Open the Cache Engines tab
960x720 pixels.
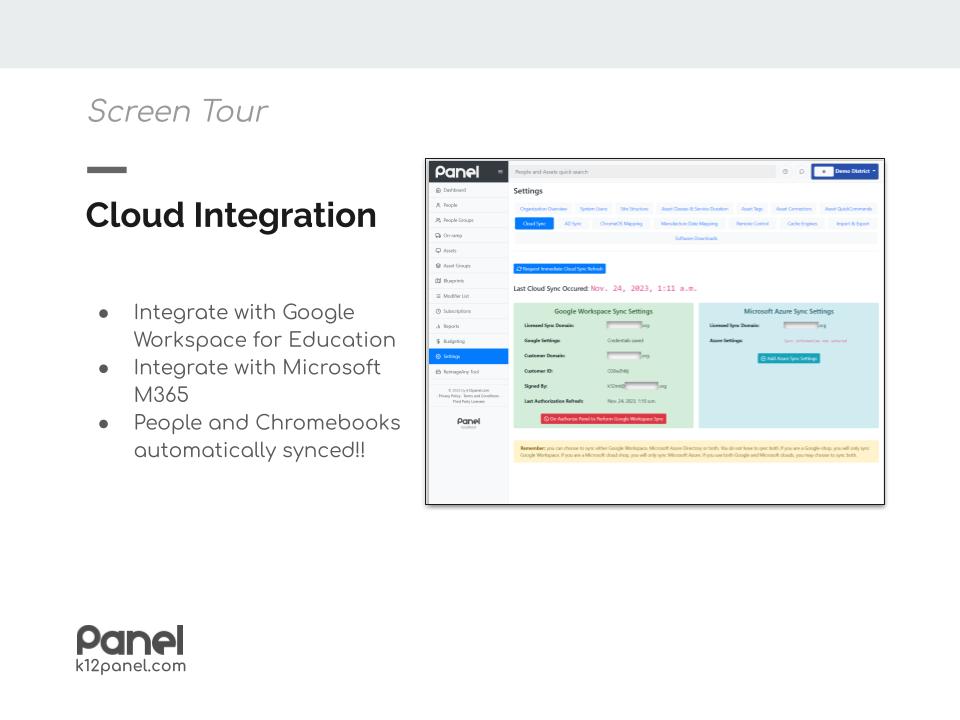[x=802, y=223]
